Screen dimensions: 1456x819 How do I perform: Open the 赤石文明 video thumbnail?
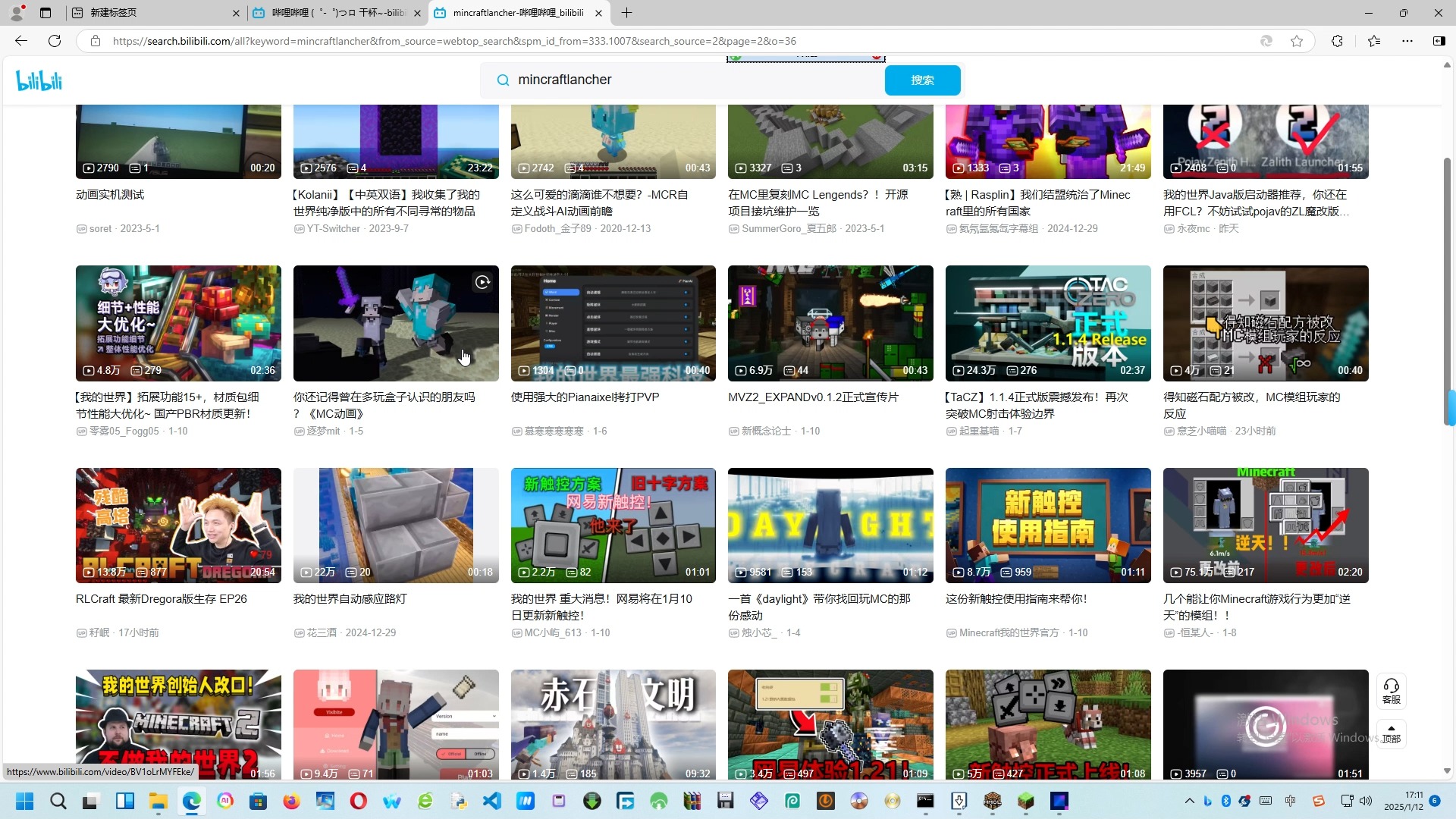click(x=613, y=724)
